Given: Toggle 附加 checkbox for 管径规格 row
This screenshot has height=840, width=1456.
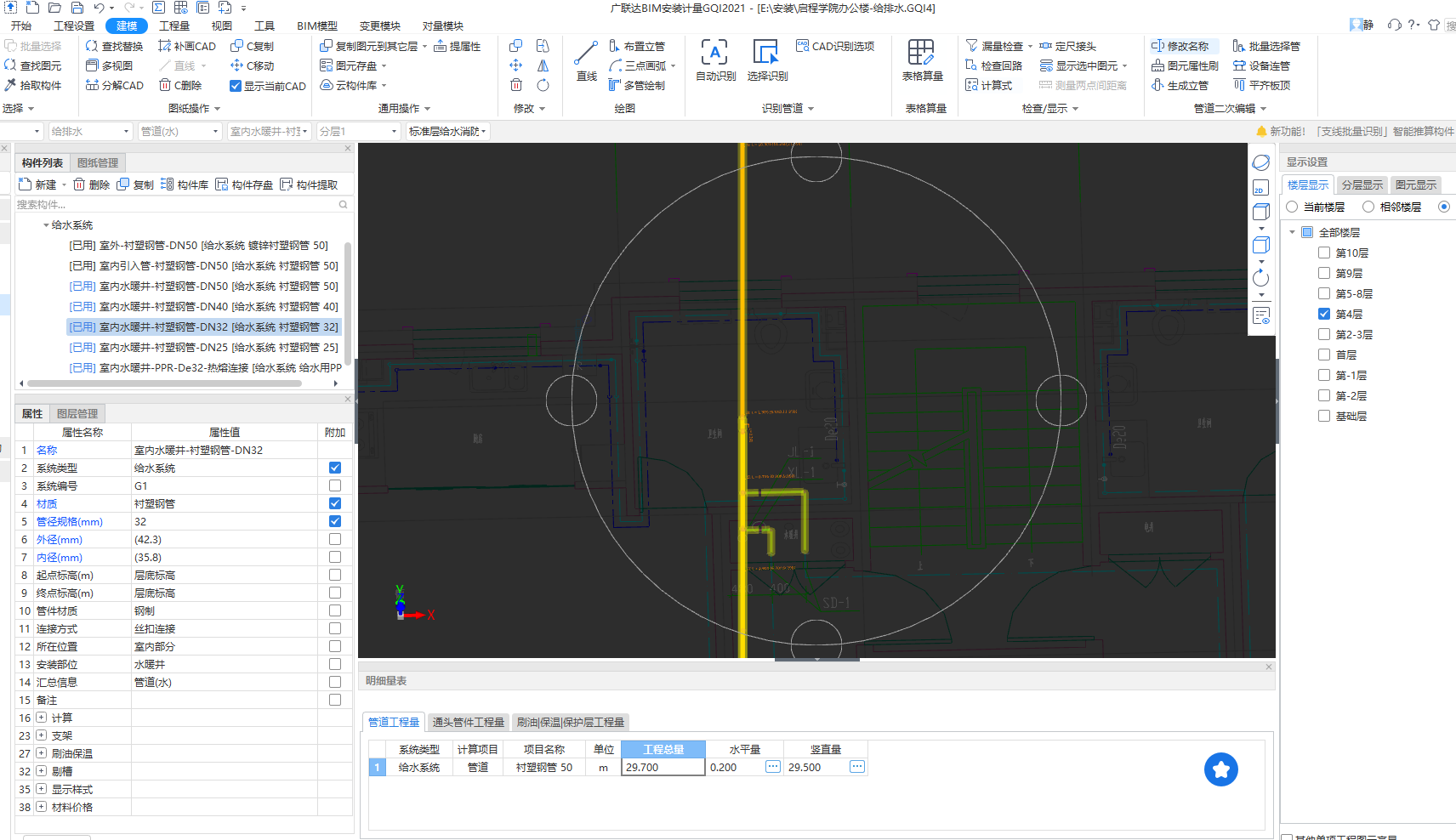Looking at the screenshot, I should pos(335,521).
